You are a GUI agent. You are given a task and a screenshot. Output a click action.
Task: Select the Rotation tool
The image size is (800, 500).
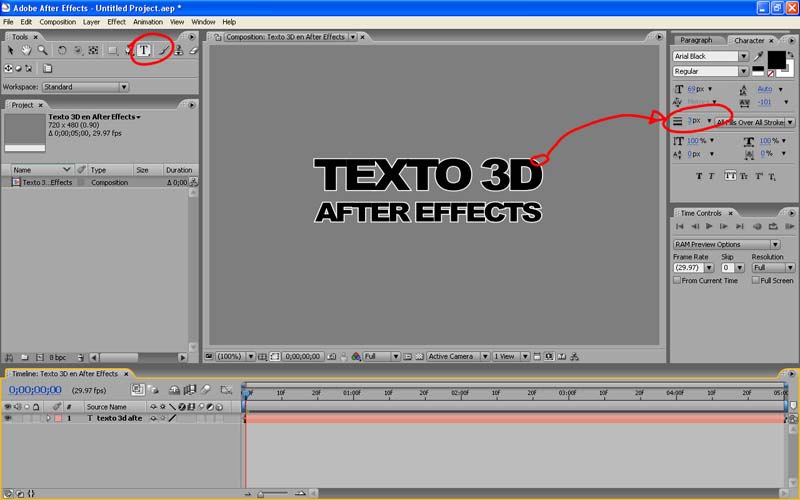(x=62, y=50)
